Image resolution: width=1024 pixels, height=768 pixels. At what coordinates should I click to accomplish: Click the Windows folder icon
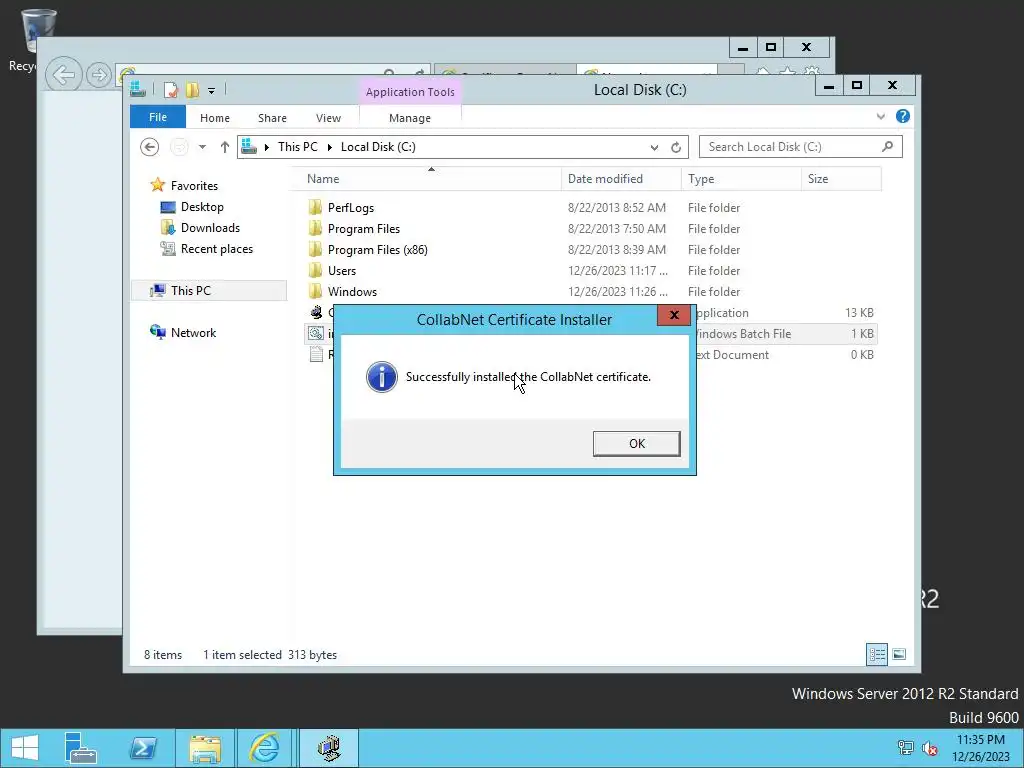click(x=315, y=291)
